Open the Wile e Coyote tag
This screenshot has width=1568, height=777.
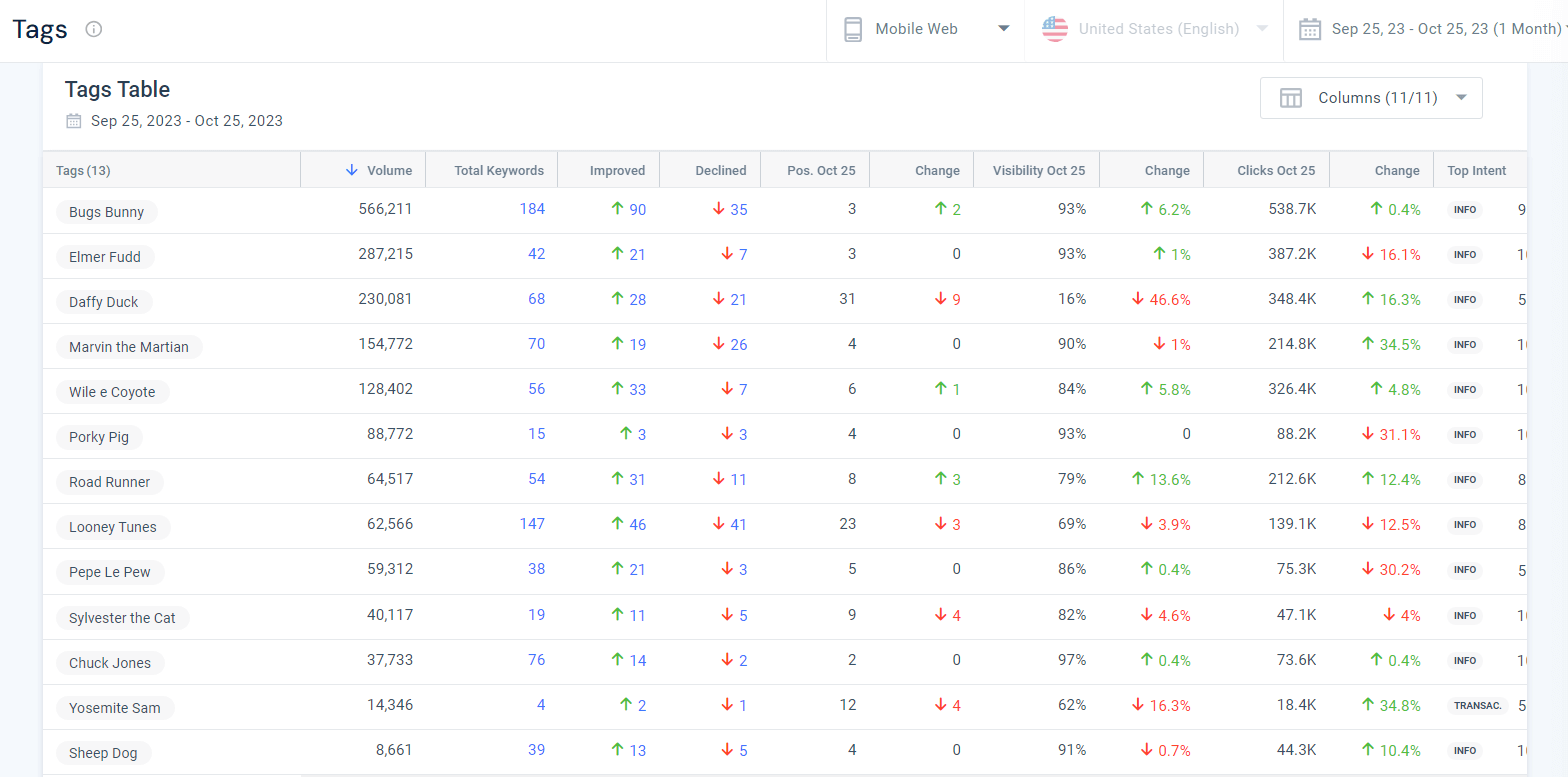112,392
